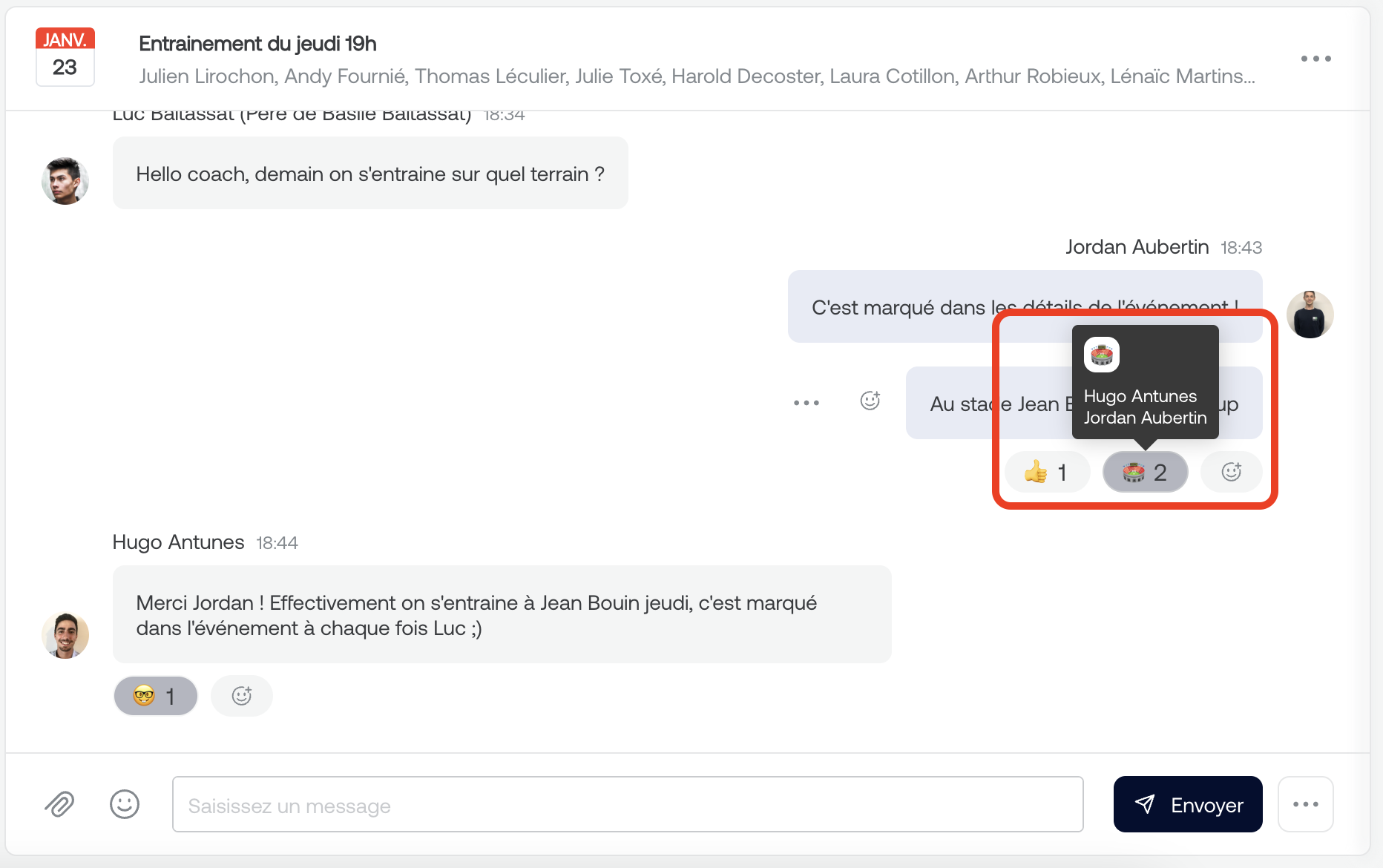Open Hugo Antunes' profile avatar

(x=65, y=636)
